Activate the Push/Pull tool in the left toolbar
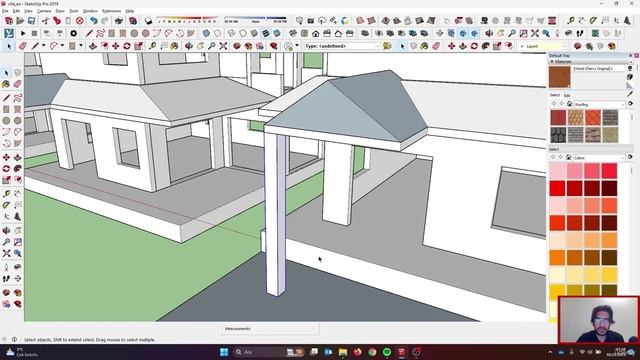The height and width of the screenshot is (360, 640). [17, 158]
